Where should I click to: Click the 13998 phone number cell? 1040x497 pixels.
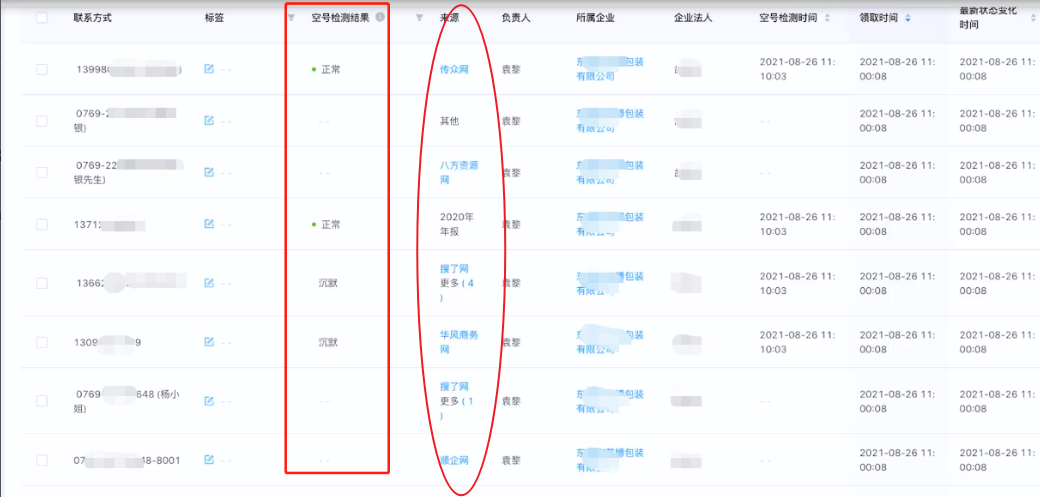coord(129,69)
